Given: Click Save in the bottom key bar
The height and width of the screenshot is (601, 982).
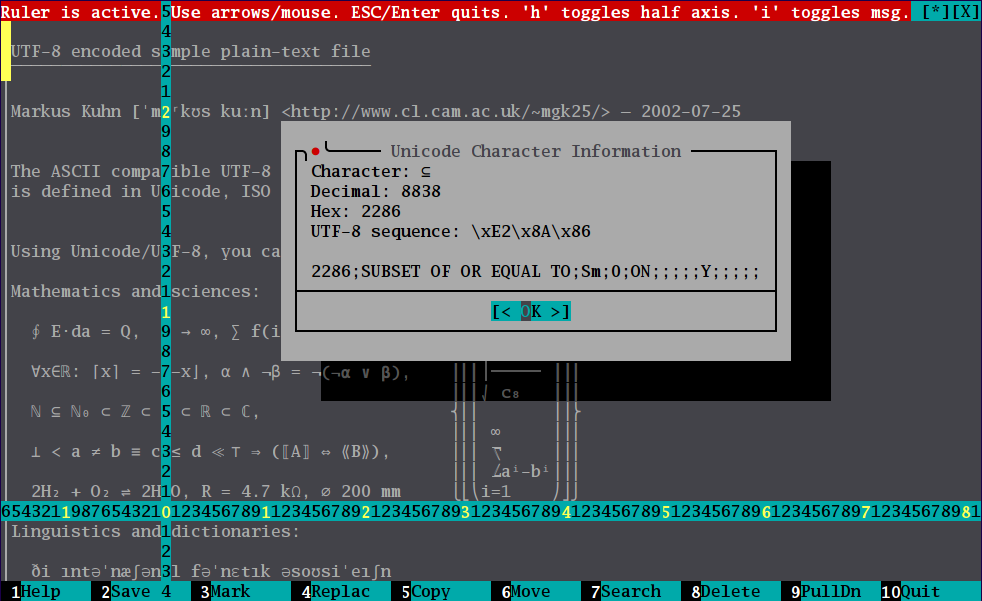Looking at the screenshot, I should coord(131,592).
